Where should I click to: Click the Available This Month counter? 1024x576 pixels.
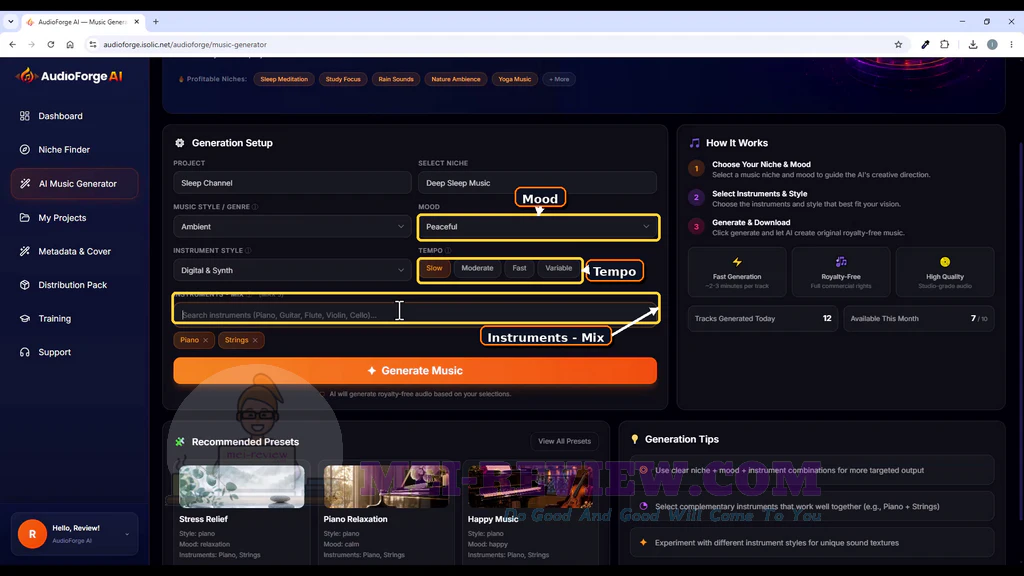(x=918, y=319)
